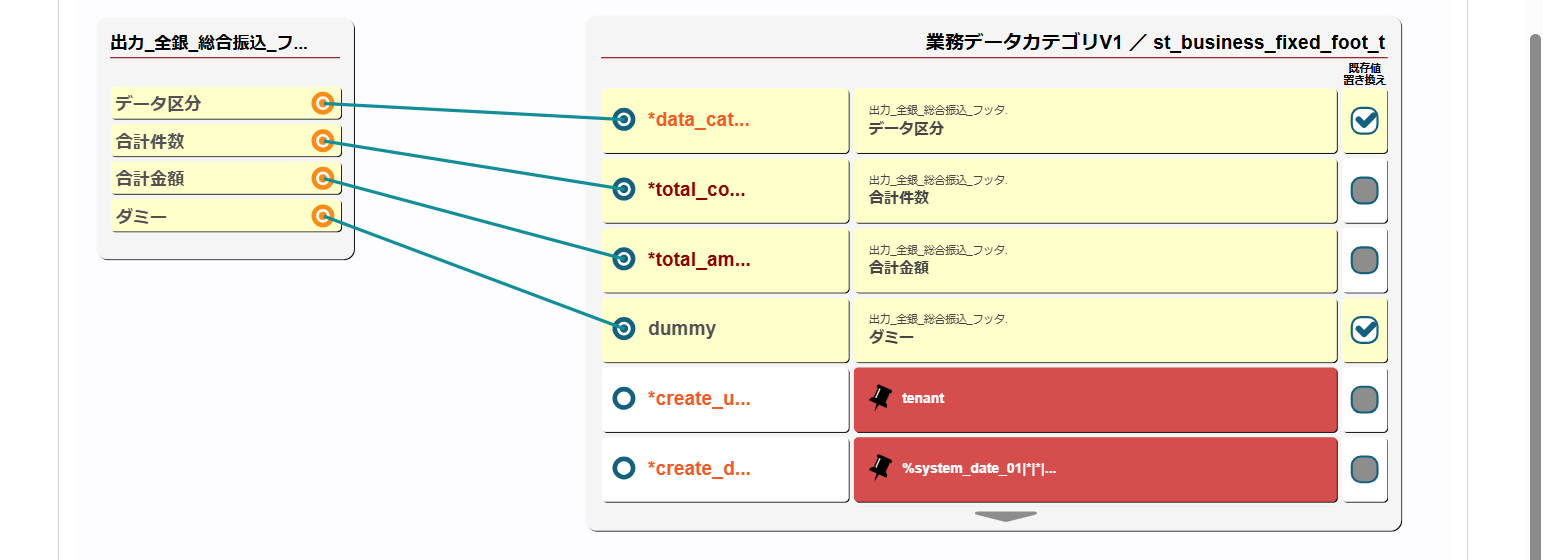The width and height of the screenshot is (1543, 560).
Task: Click orange connector on 合計金額 source field
Action: point(321,178)
